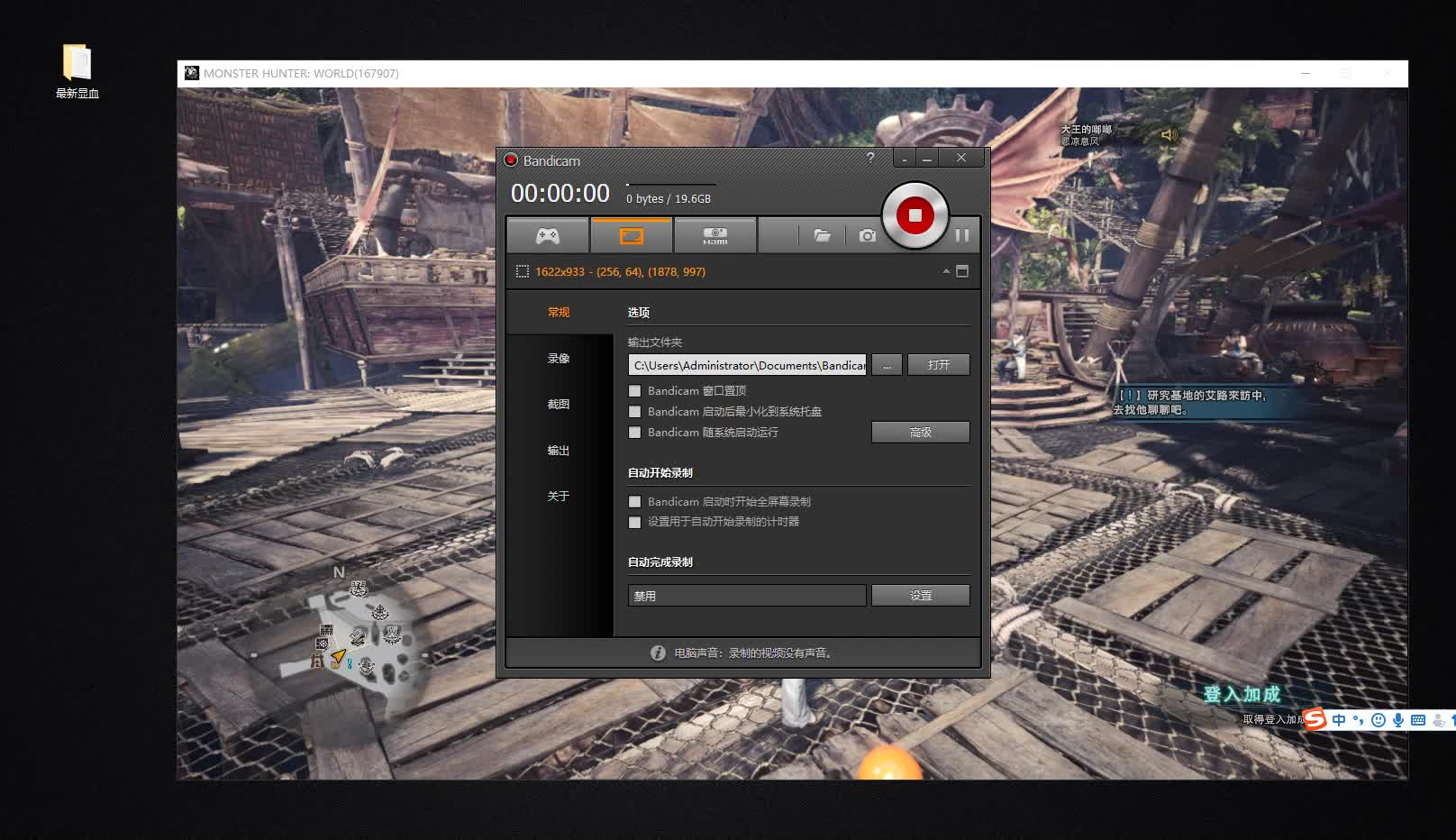Click the grey user account icon on Sogou bar

click(x=1438, y=719)
